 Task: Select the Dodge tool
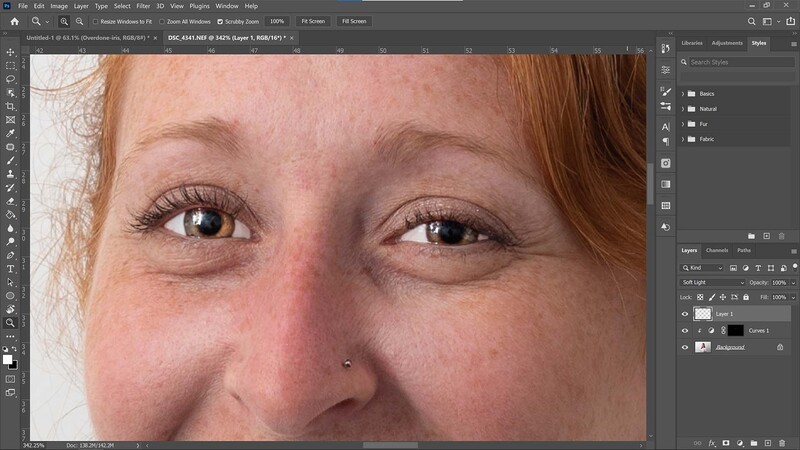(10, 241)
